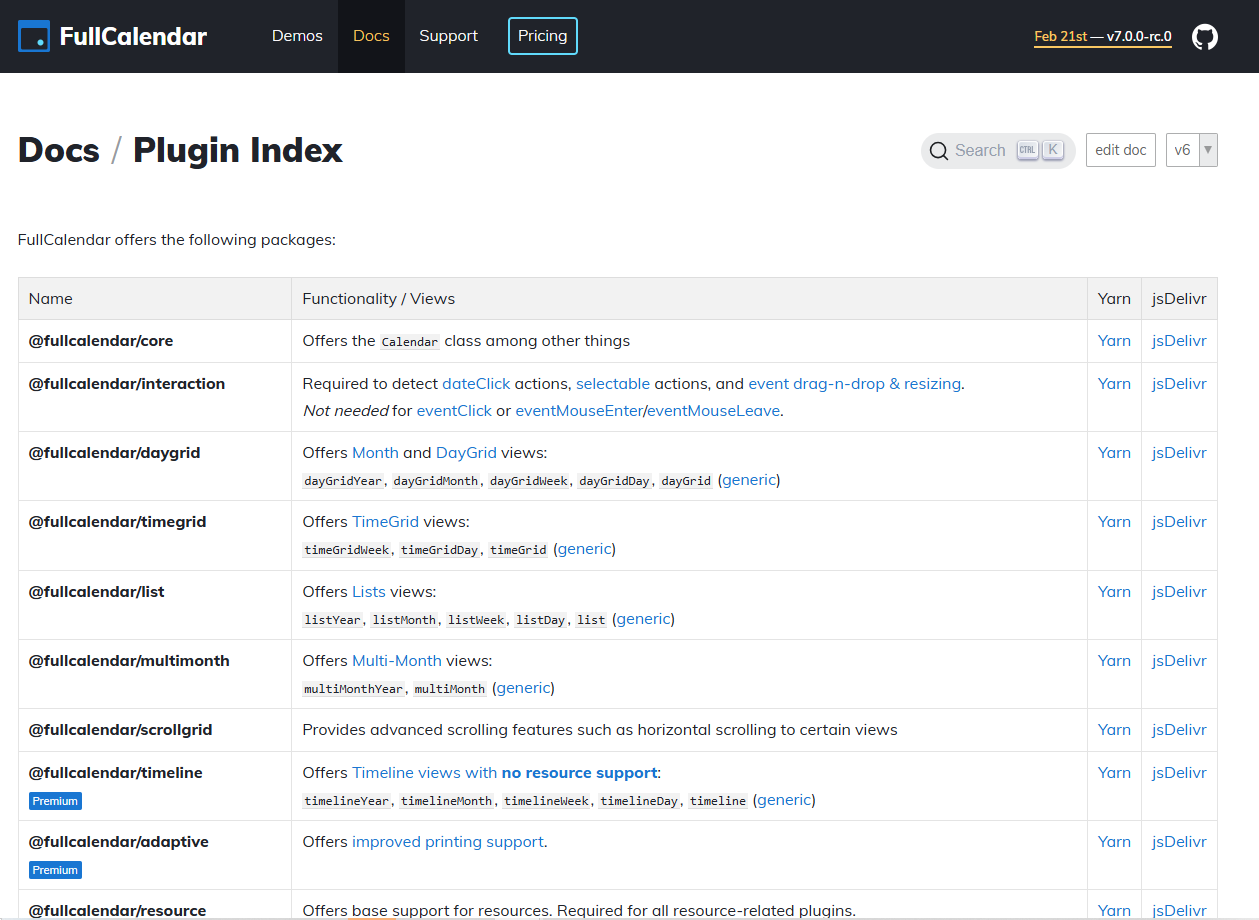Click the search magnifier icon
The width and height of the screenshot is (1259, 920).
[x=938, y=151]
